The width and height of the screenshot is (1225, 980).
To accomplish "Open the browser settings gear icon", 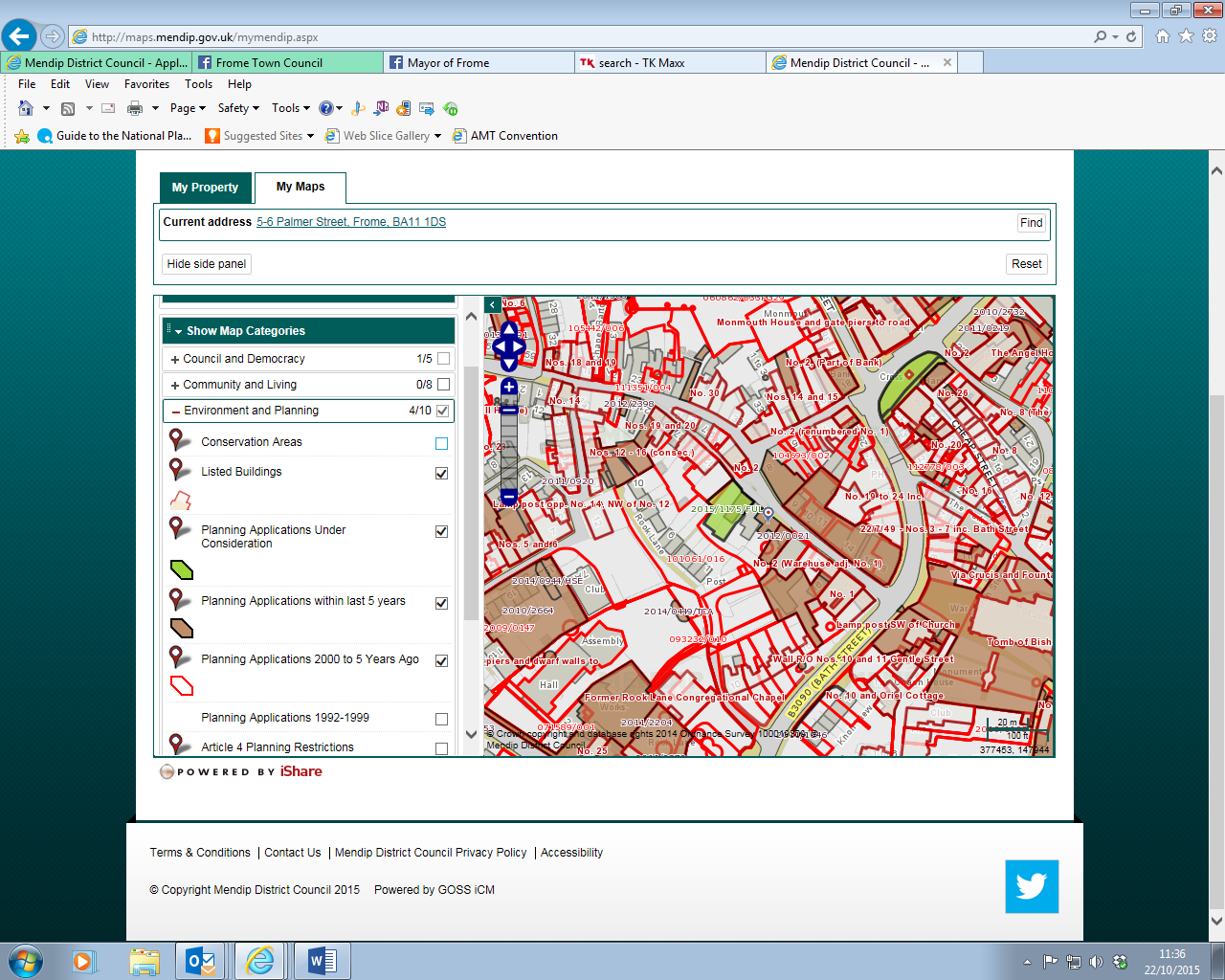I will point(1210,36).
